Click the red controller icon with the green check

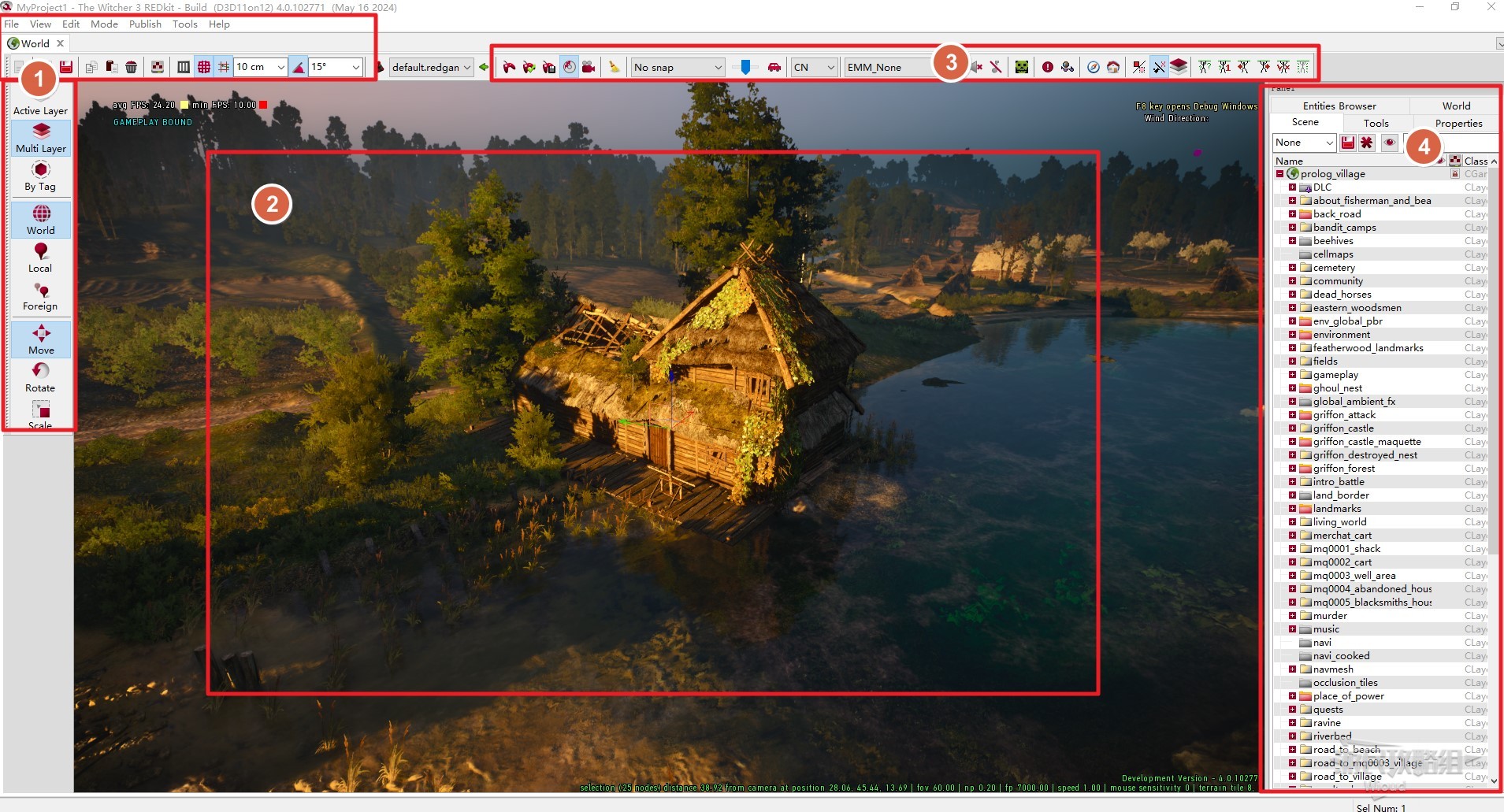[529, 68]
